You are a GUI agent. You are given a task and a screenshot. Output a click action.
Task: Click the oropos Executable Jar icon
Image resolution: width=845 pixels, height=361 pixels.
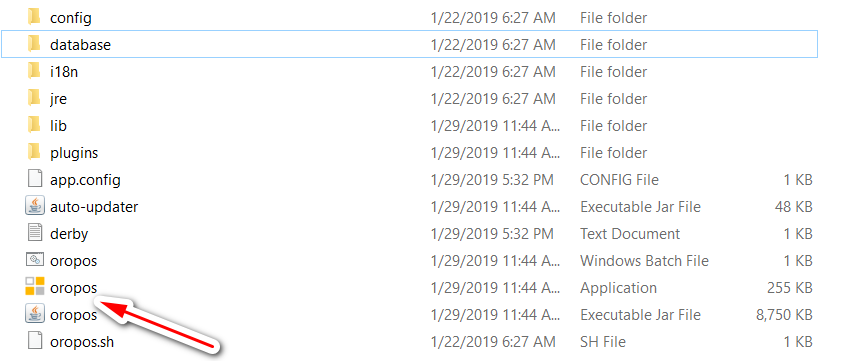(34, 314)
